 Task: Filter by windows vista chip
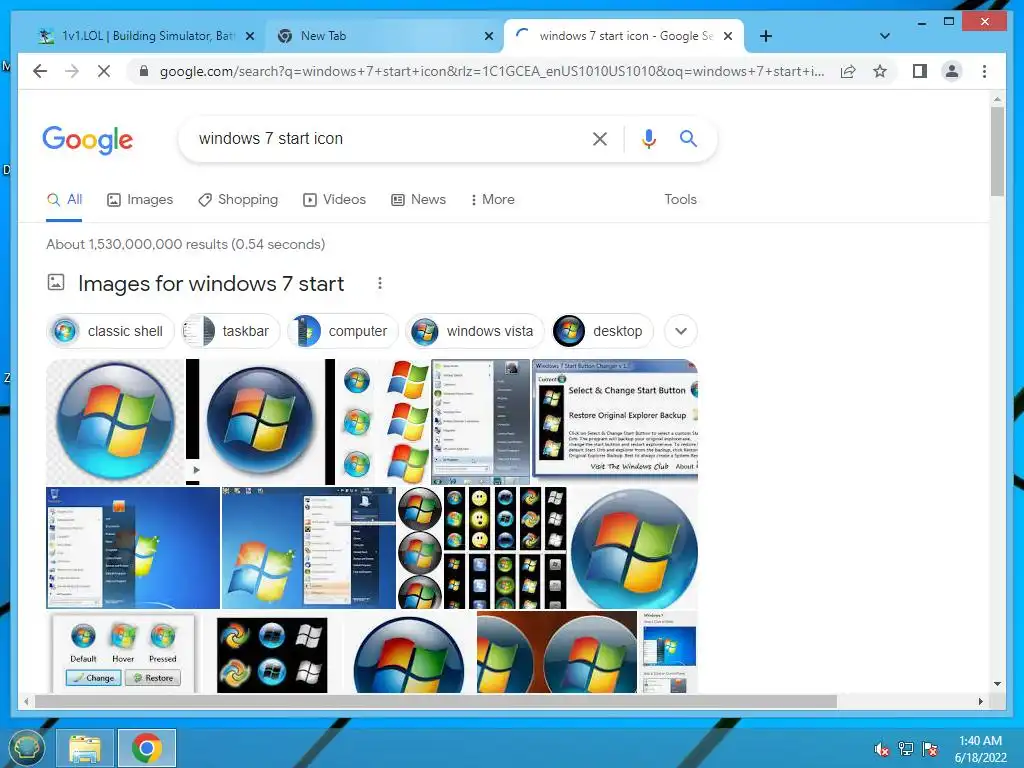474,331
